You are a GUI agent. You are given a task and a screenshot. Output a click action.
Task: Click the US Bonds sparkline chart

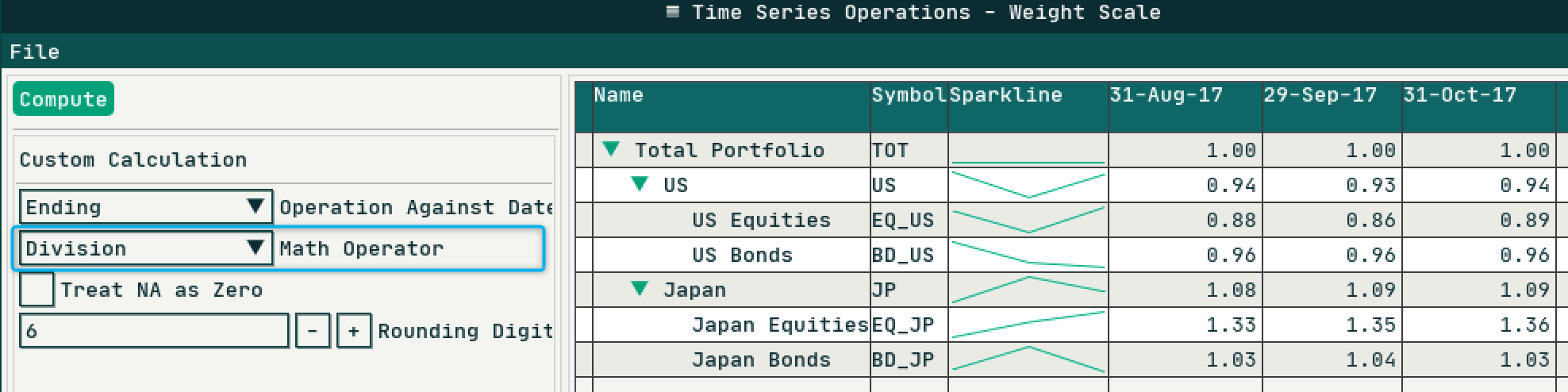tap(1028, 255)
